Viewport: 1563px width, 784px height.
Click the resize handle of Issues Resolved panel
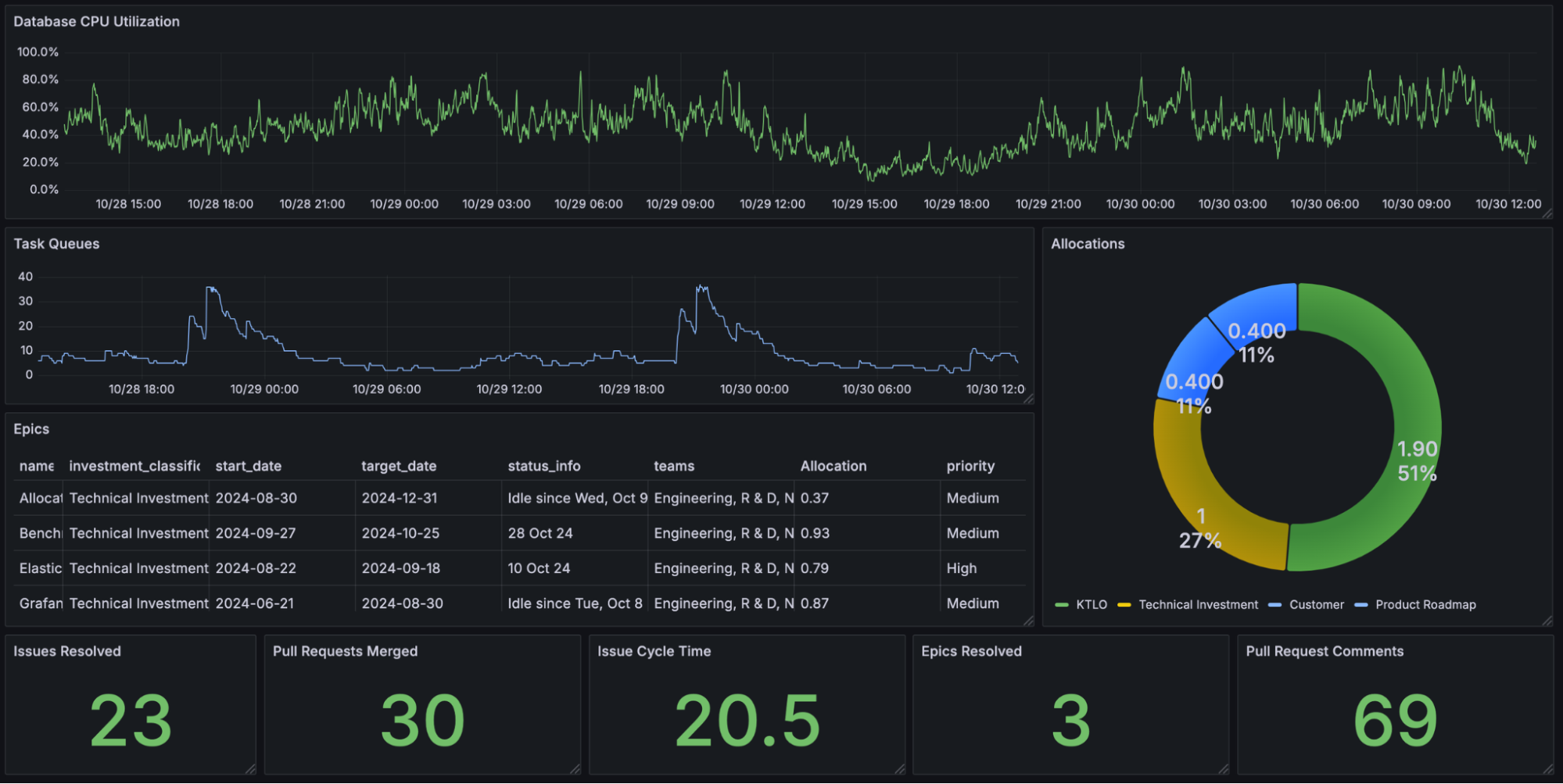coord(250,769)
